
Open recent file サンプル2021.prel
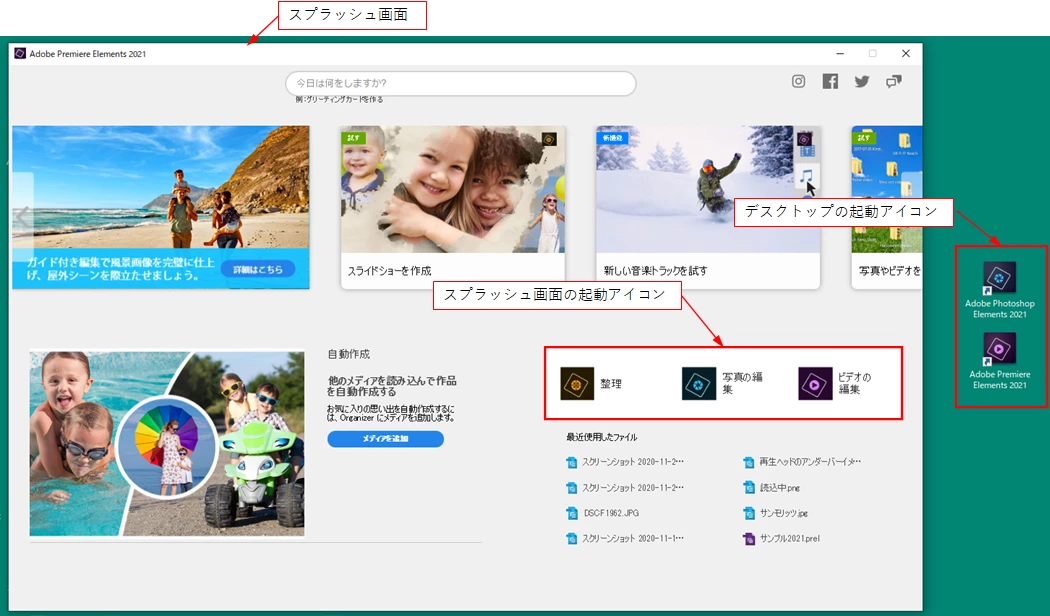(x=781, y=538)
